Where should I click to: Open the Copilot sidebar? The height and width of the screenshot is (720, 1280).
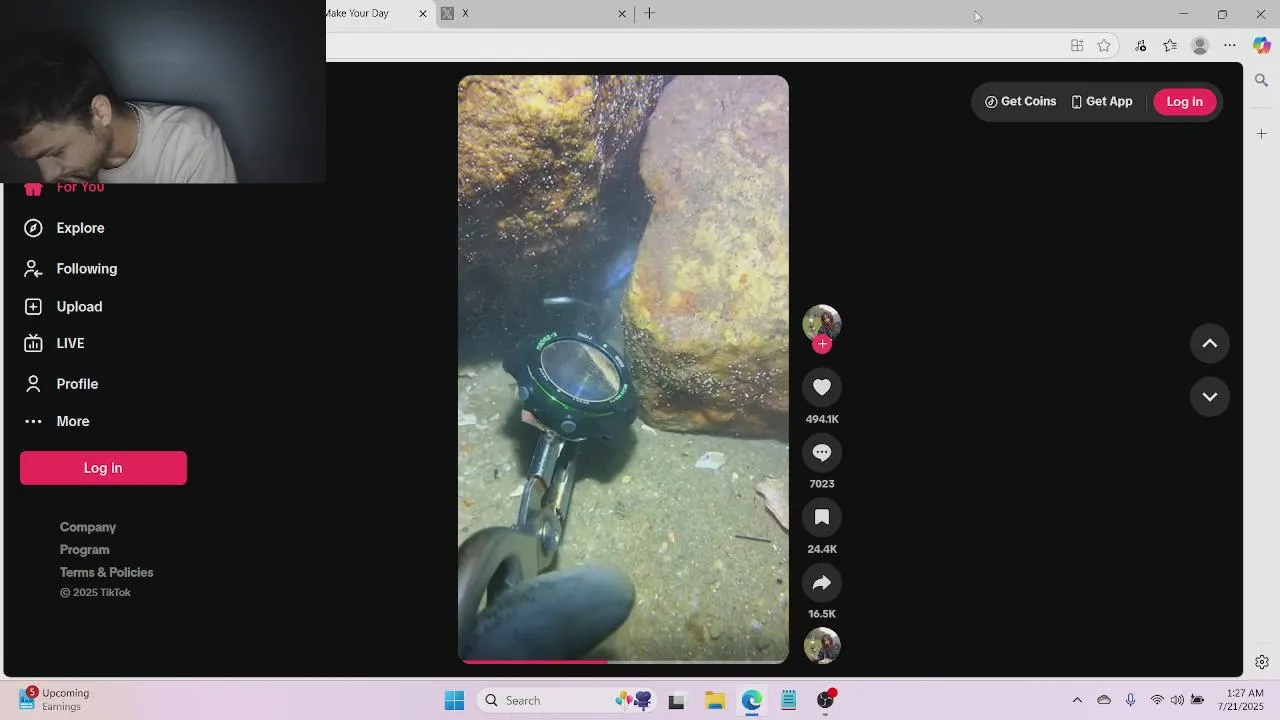pos(1261,46)
